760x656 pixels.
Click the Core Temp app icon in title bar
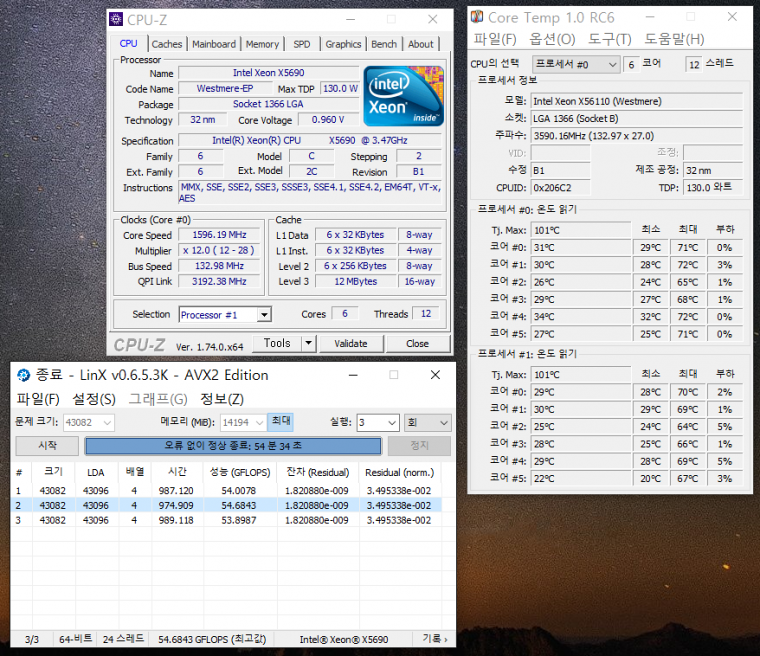pyautogui.click(x=477, y=17)
